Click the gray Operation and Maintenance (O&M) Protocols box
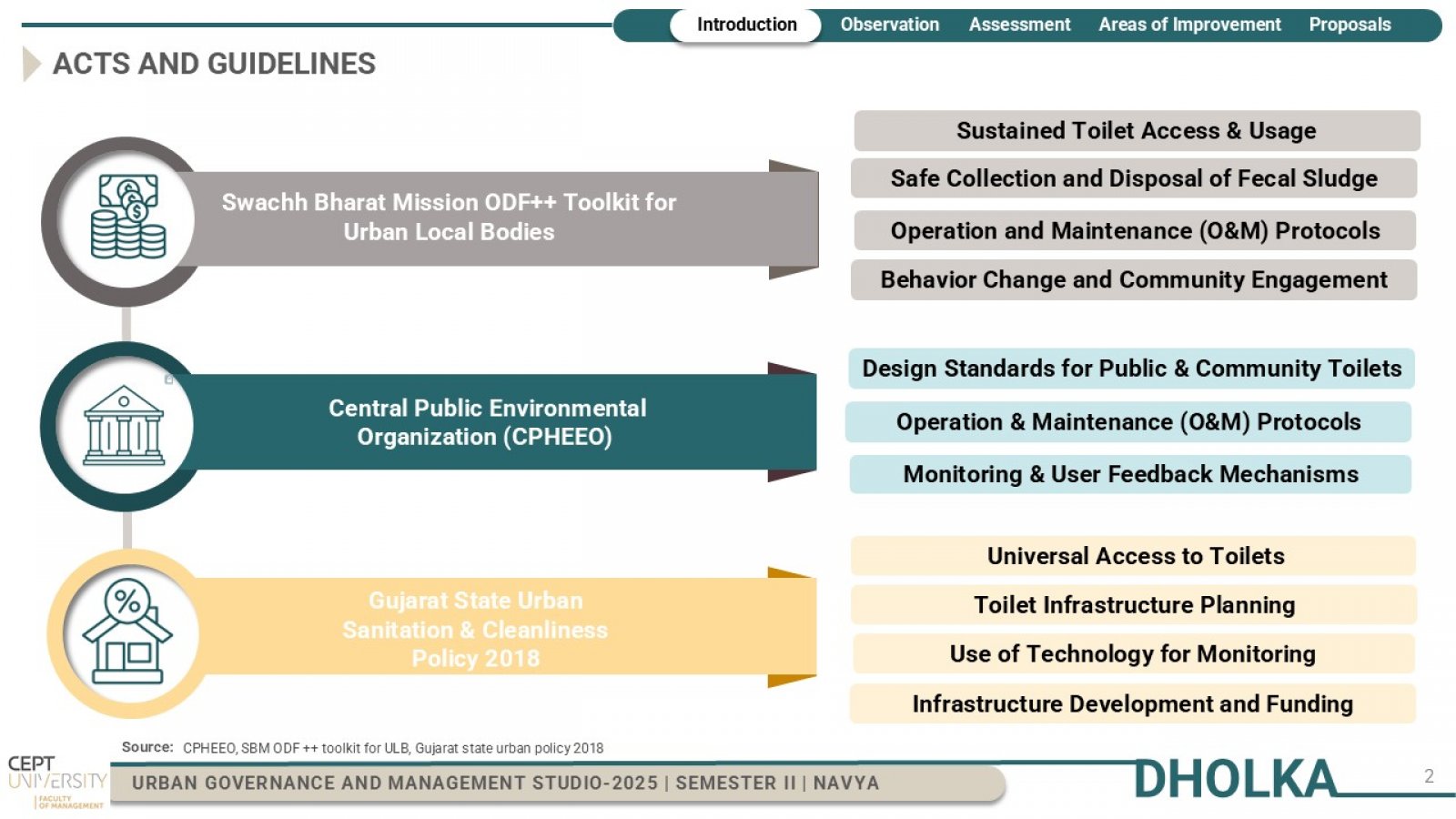 (1135, 231)
